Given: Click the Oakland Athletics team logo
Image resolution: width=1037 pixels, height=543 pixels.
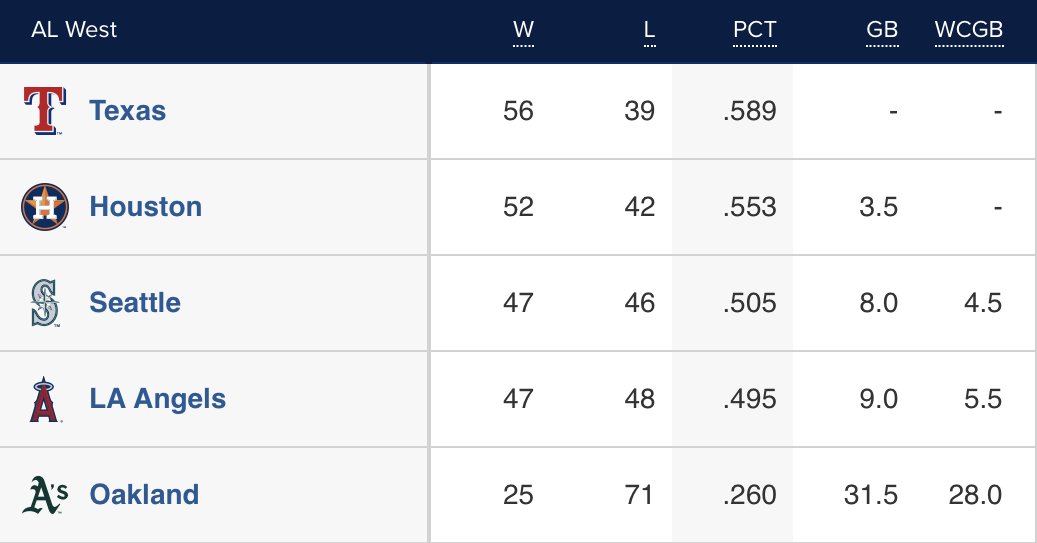Looking at the screenshot, I should (x=45, y=495).
